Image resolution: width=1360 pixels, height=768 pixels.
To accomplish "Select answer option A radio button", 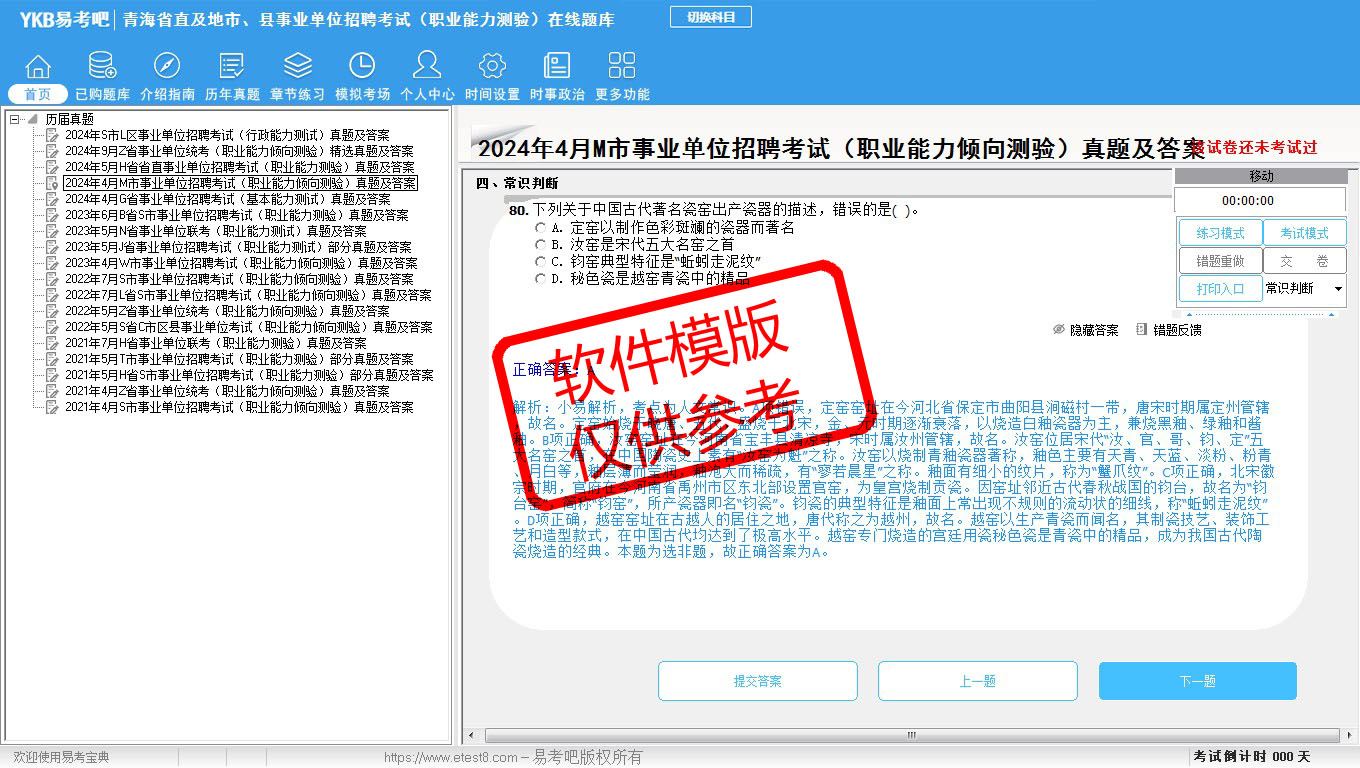I will (540, 228).
